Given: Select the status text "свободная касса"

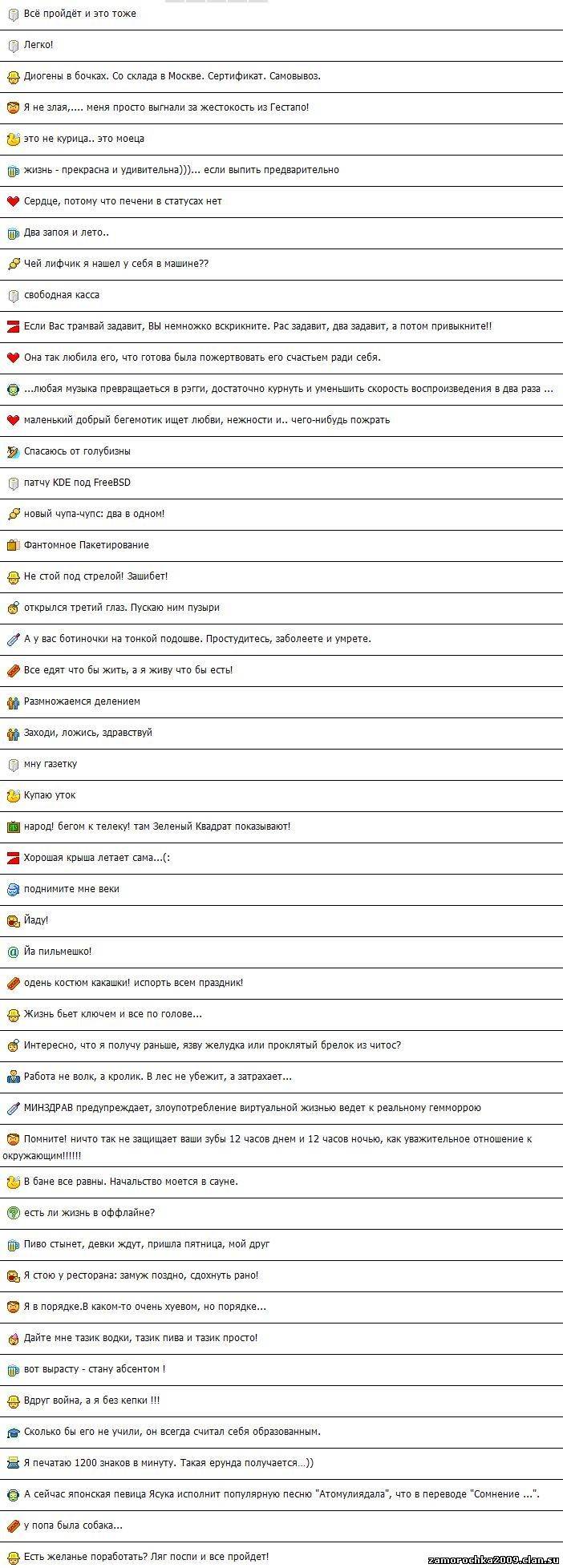Looking at the screenshot, I should pyautogui.click(x=62, y=295).
